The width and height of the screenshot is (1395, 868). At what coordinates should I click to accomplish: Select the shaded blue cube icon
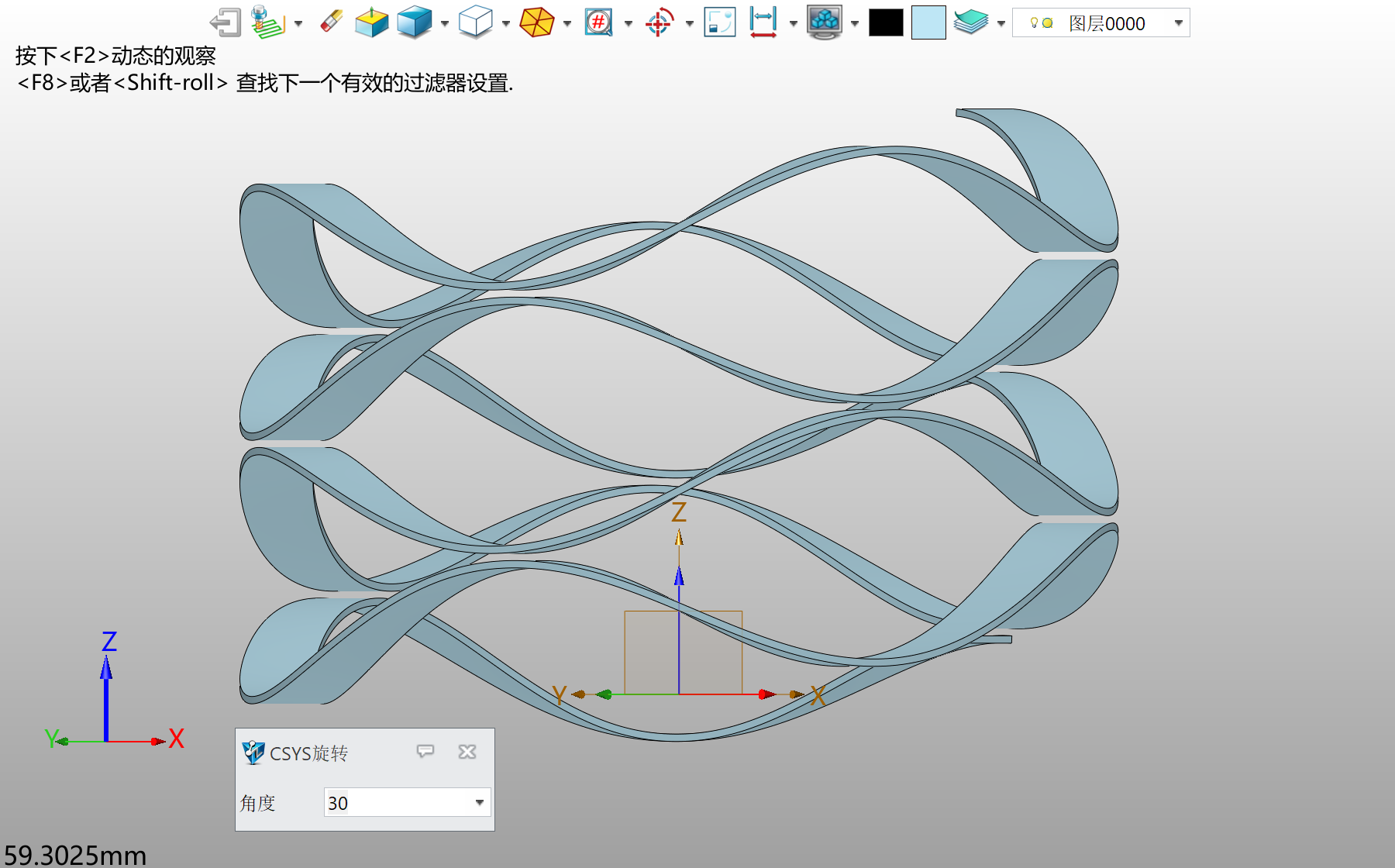tap(414, 22)
